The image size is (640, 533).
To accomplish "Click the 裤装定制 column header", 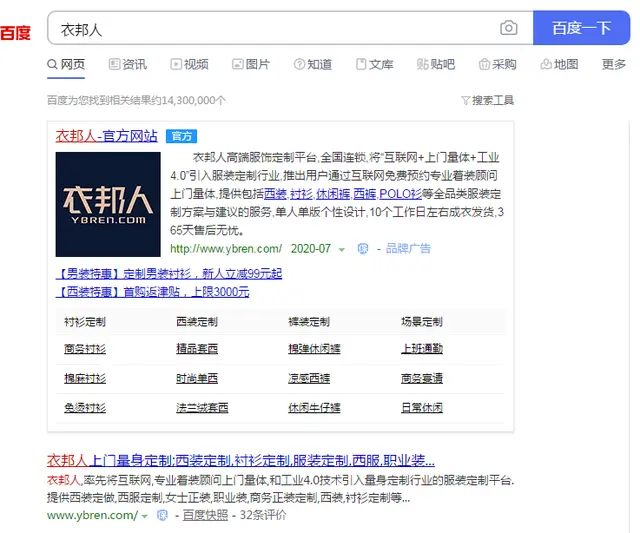I will coord(309,322).
